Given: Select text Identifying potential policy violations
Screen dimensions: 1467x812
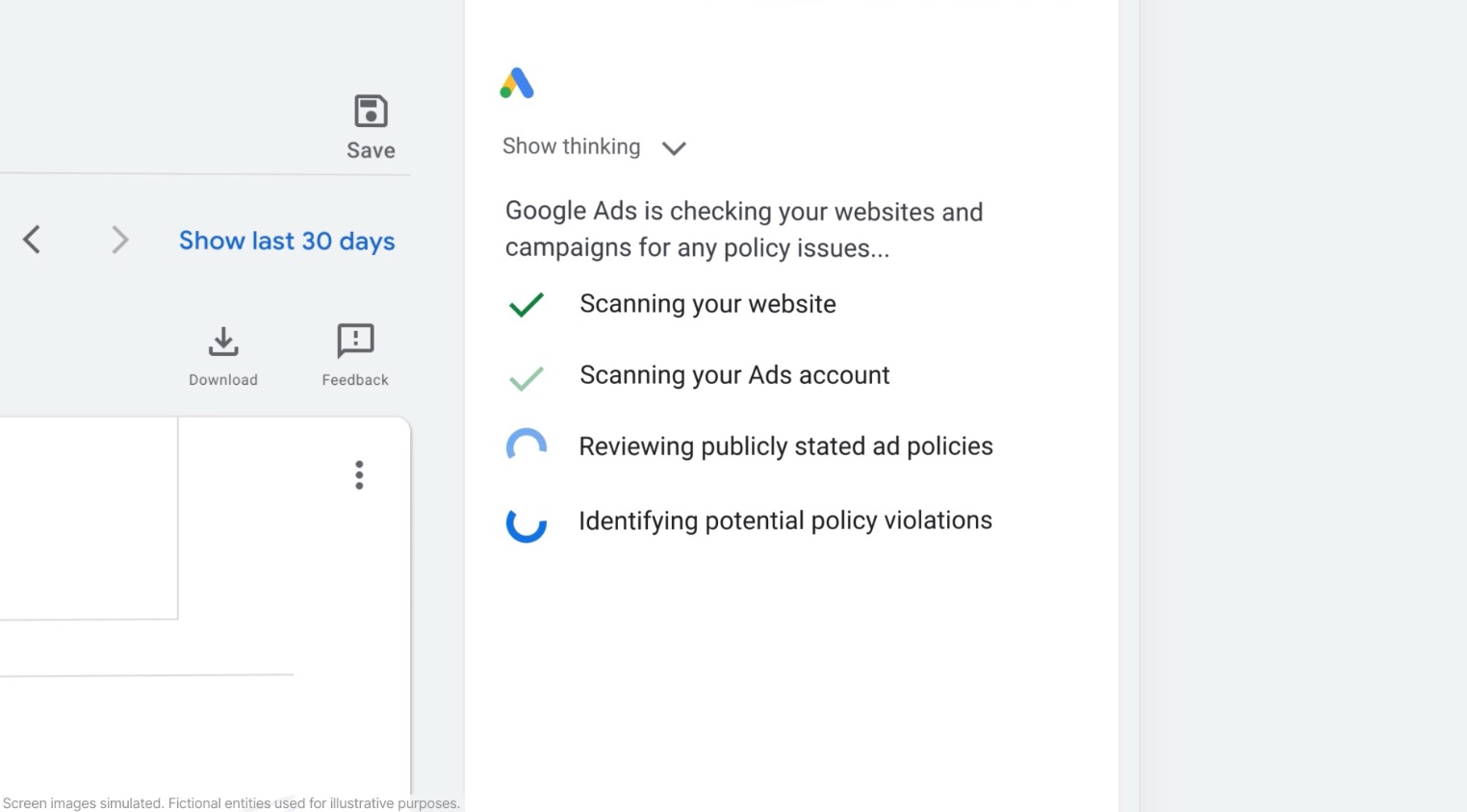Looking at the screenshot, I should (x=785, y=520).
